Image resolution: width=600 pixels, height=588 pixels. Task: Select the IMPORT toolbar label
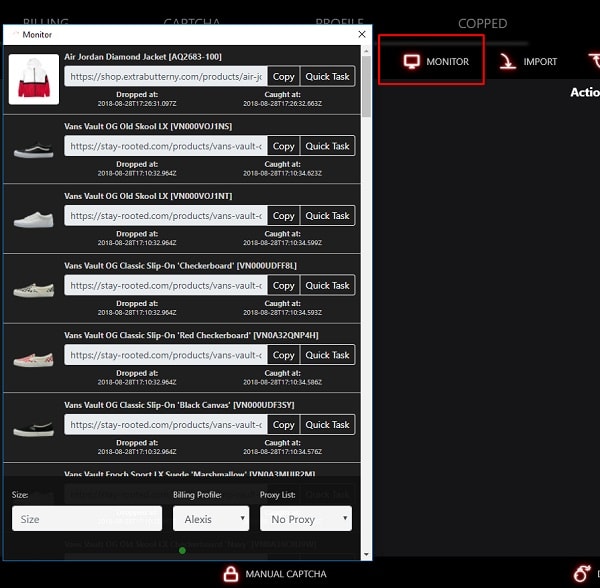[x=540, y=62]
